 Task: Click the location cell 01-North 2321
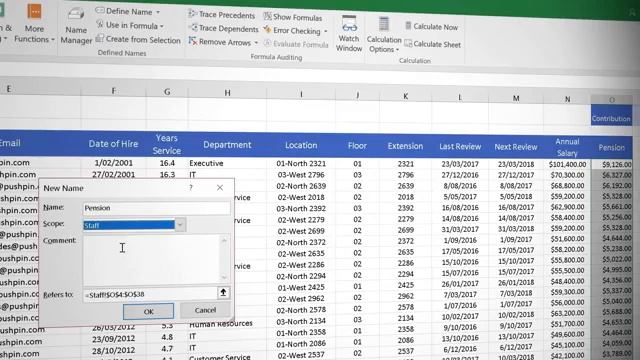click(301, 164)
